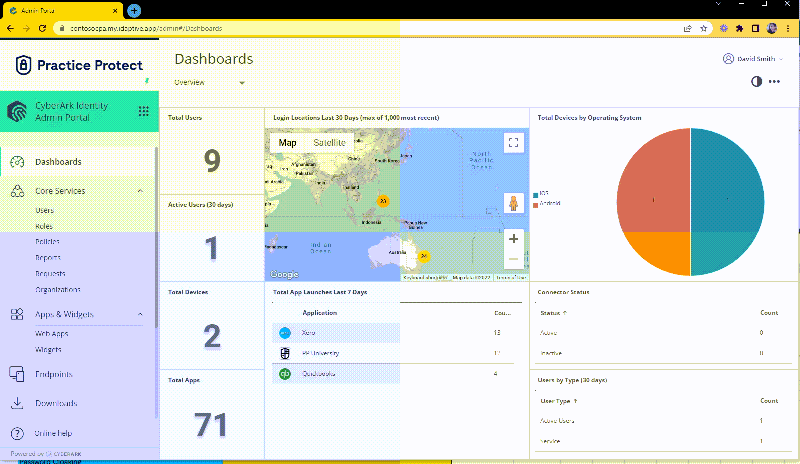Open the browser side panel icon
800x464 pixels.
(755, 29)
